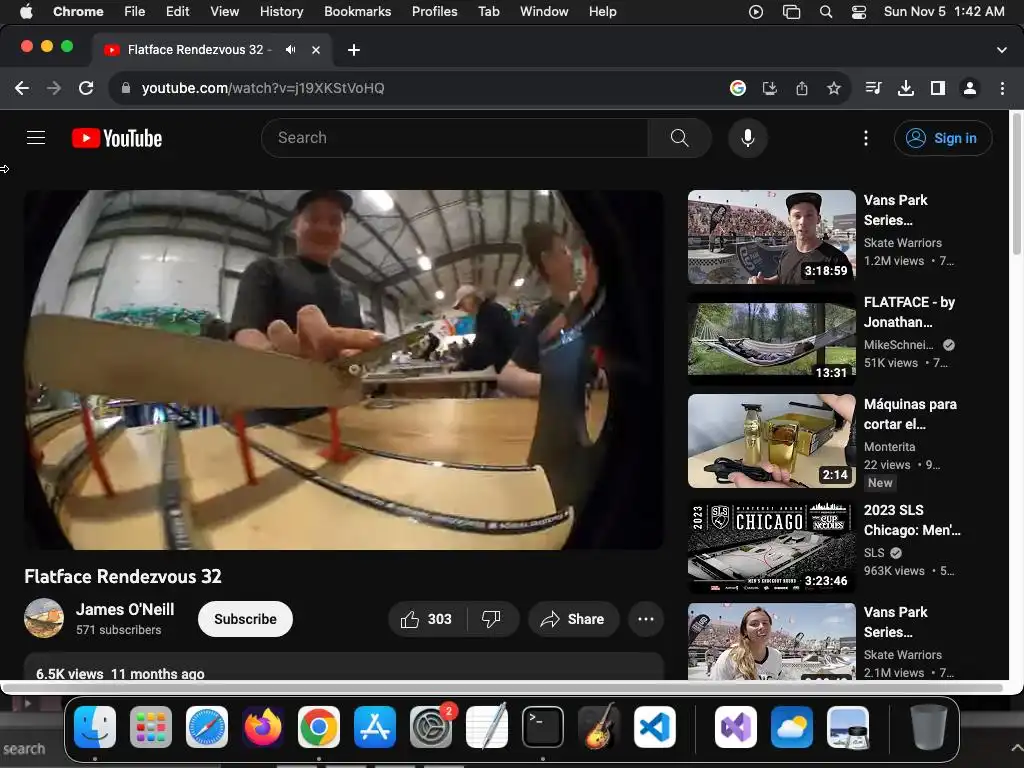Screen dimensions: 1024x768
Task: Open '2023 SLS Chicago: Men'...' title
Action: 912,520
